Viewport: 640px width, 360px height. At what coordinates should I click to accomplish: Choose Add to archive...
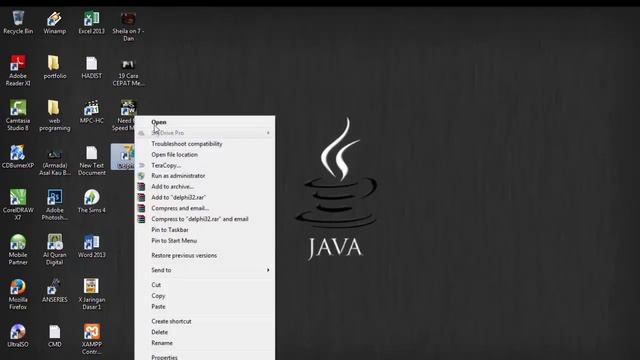(205, 187)
